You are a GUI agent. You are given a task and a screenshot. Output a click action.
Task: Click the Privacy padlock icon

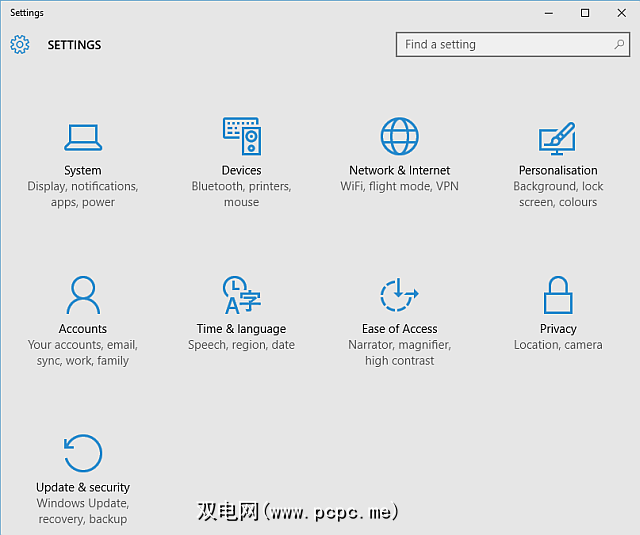(557, 295)
